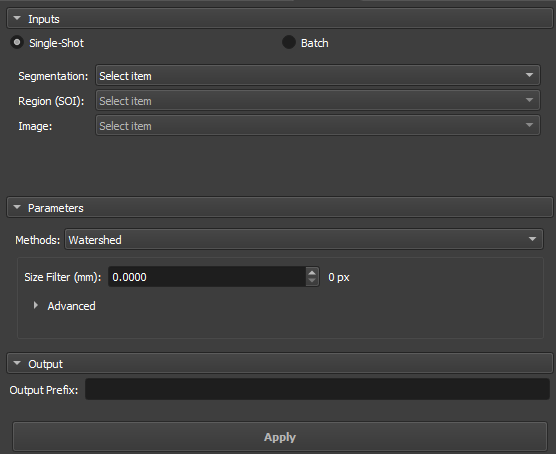Select the Batch radio button
The height and width of the screenshot is (454, 556).
coord(289,43)
